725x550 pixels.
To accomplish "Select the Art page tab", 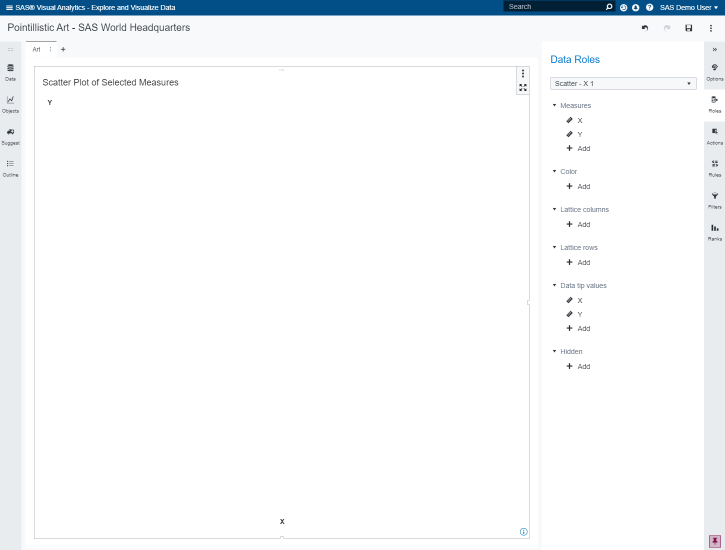I will (37, 49).
